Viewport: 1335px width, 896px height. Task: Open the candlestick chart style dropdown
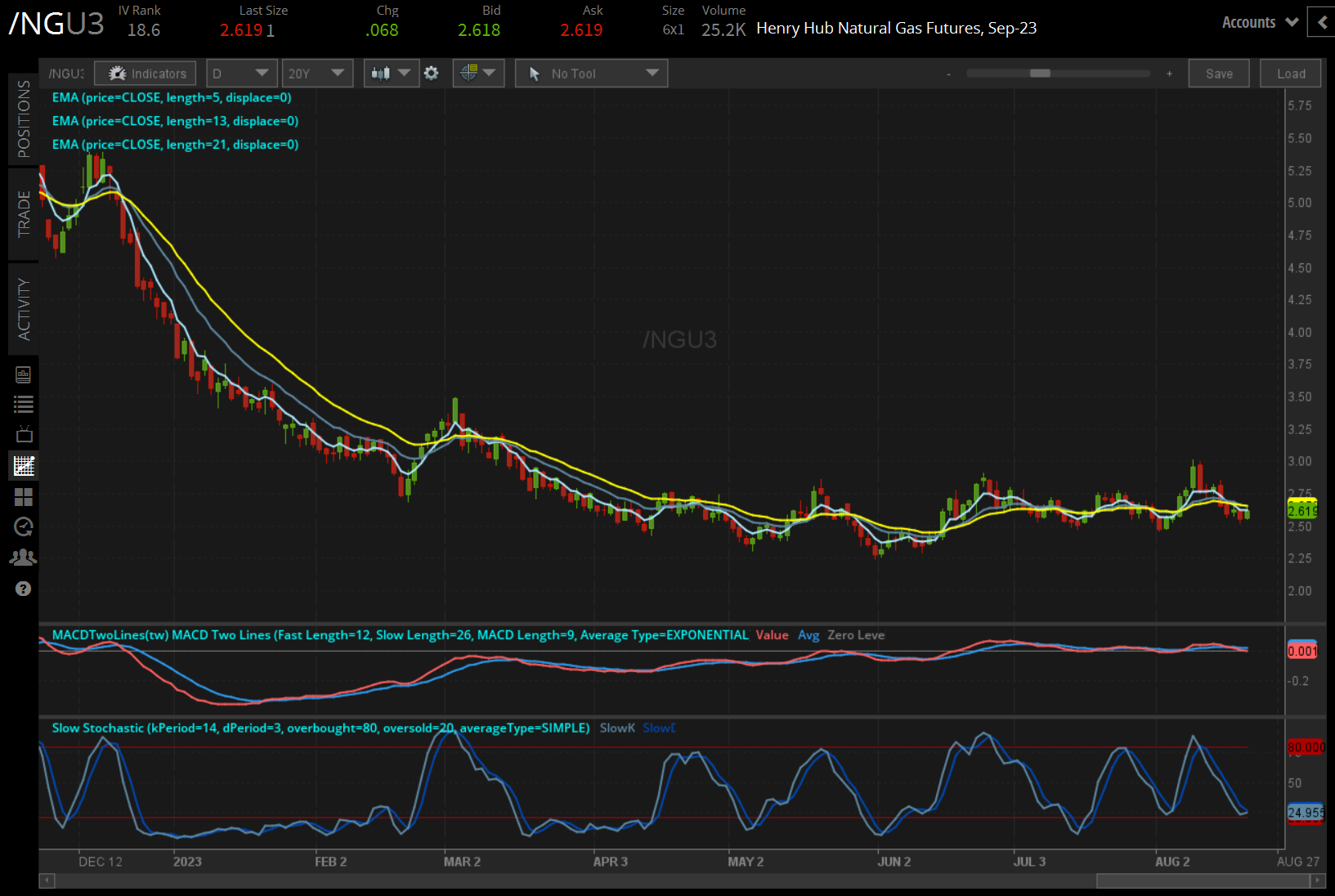click(392, 74)
